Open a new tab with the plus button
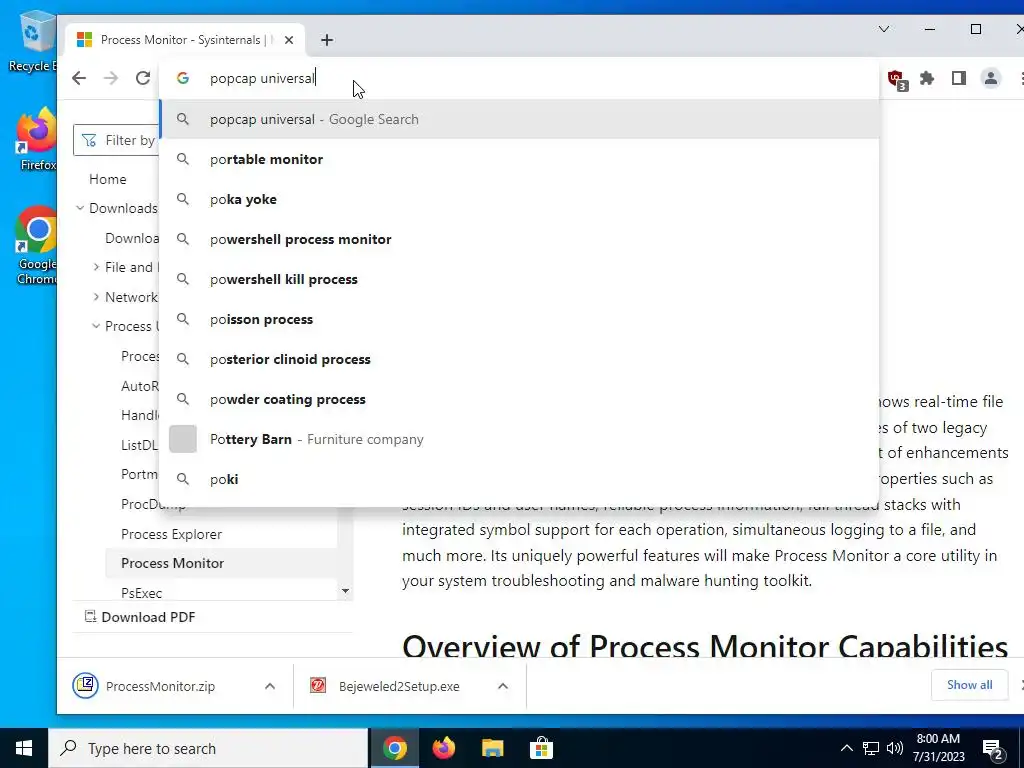The width and height of the screenshot is (1024, 768). pyautogui.click(x=327, y=40)
